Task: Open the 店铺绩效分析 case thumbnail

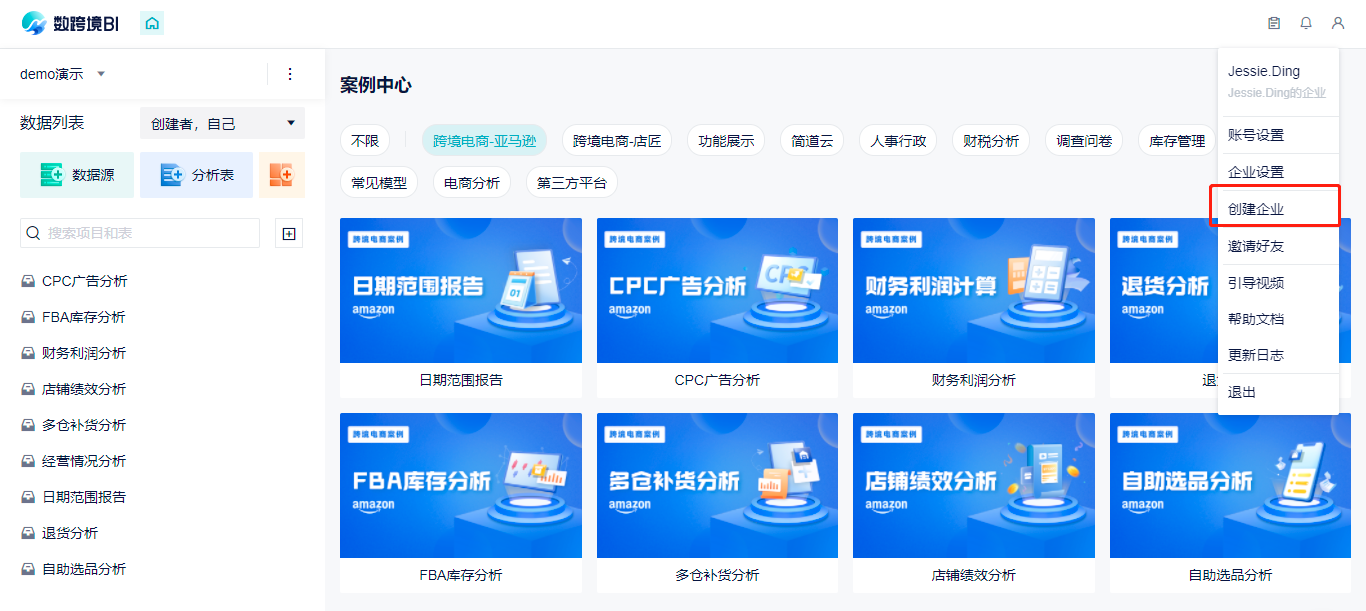Action: pos(974,486)
